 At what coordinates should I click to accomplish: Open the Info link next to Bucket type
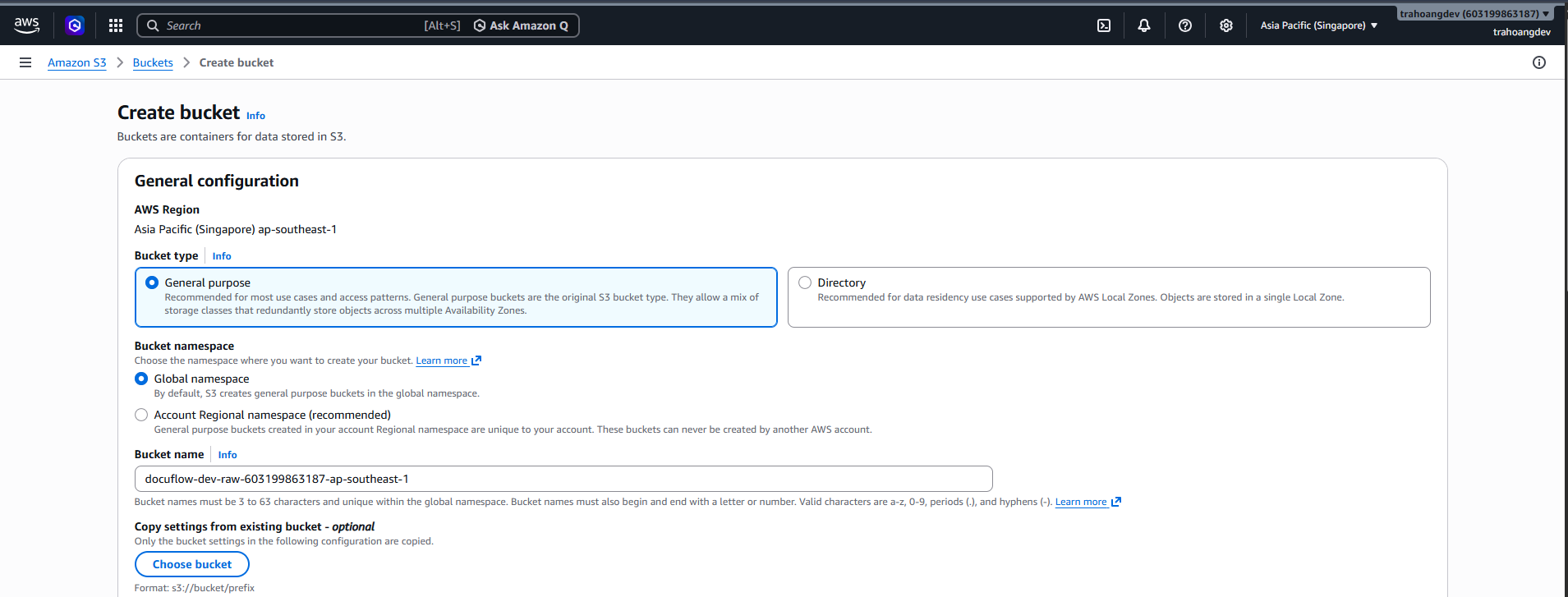pos(222,256)
